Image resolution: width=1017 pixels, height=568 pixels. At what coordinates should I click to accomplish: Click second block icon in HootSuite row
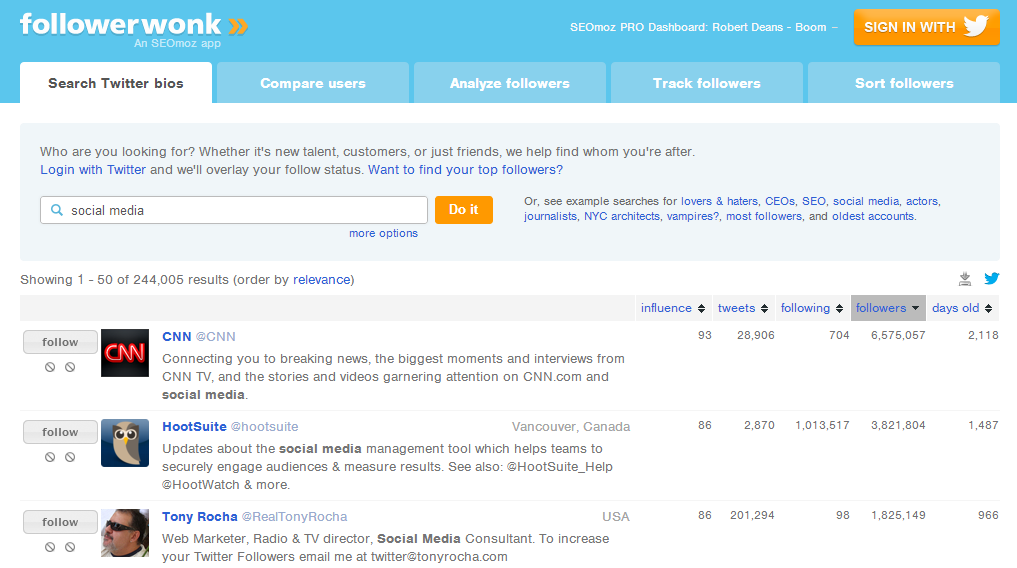point(70,457)
